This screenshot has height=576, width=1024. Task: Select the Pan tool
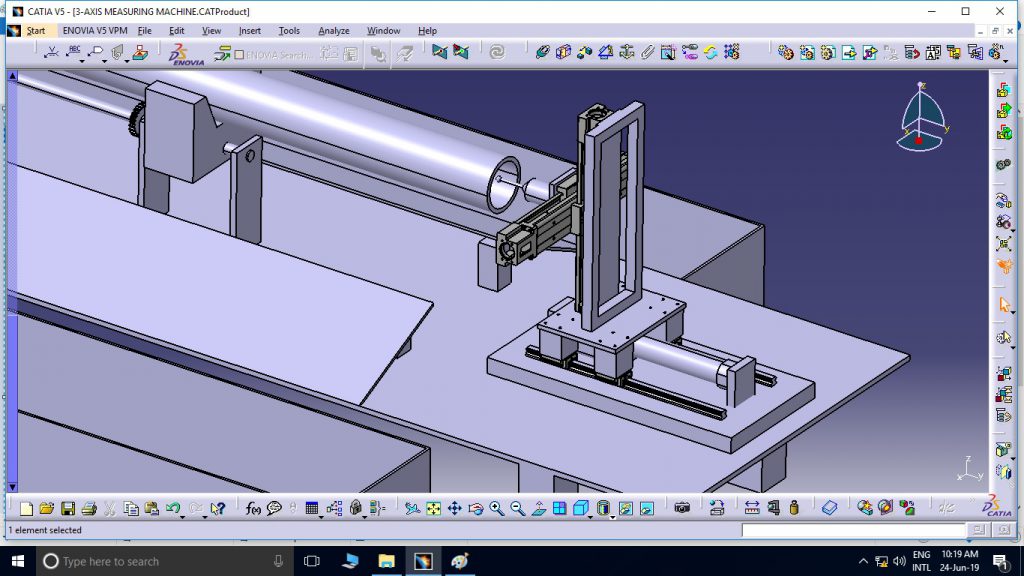[455, 508]
